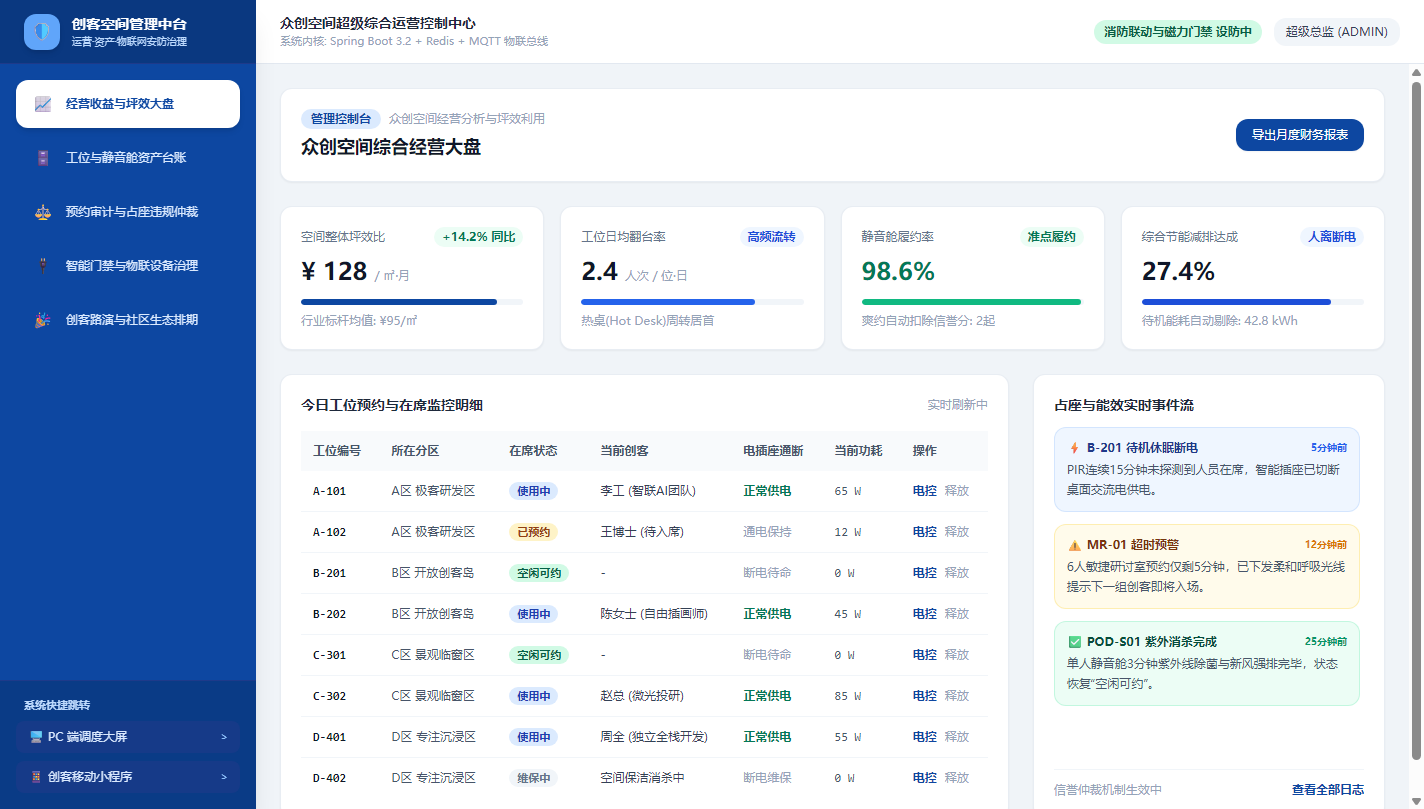Click 高频流转 badge
This screenshot has width=1424, height=809.
(x=771, y=237)
